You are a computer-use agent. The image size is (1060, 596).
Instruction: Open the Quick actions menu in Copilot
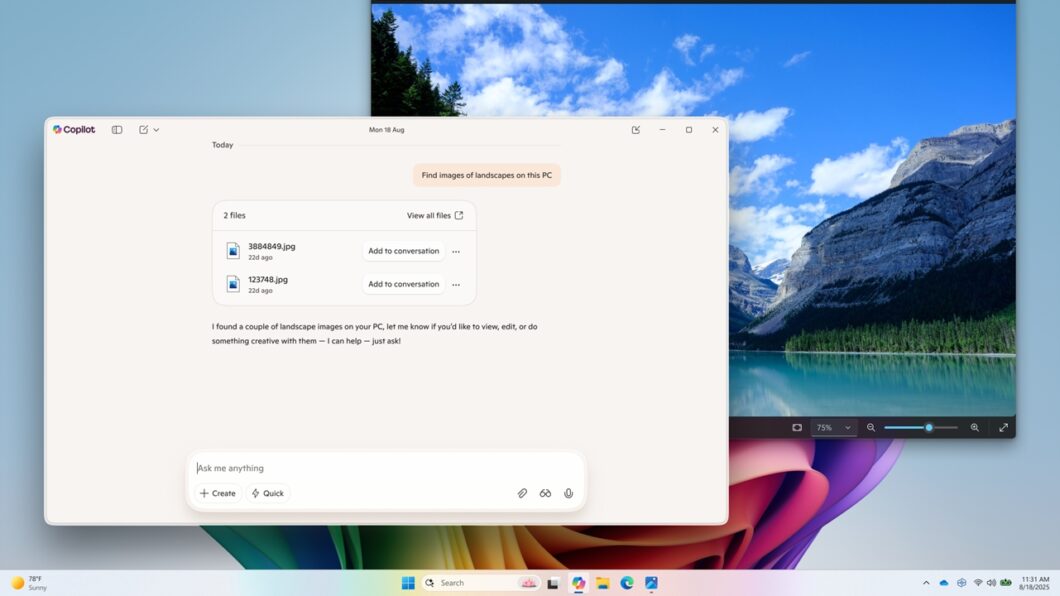point(267,493)
